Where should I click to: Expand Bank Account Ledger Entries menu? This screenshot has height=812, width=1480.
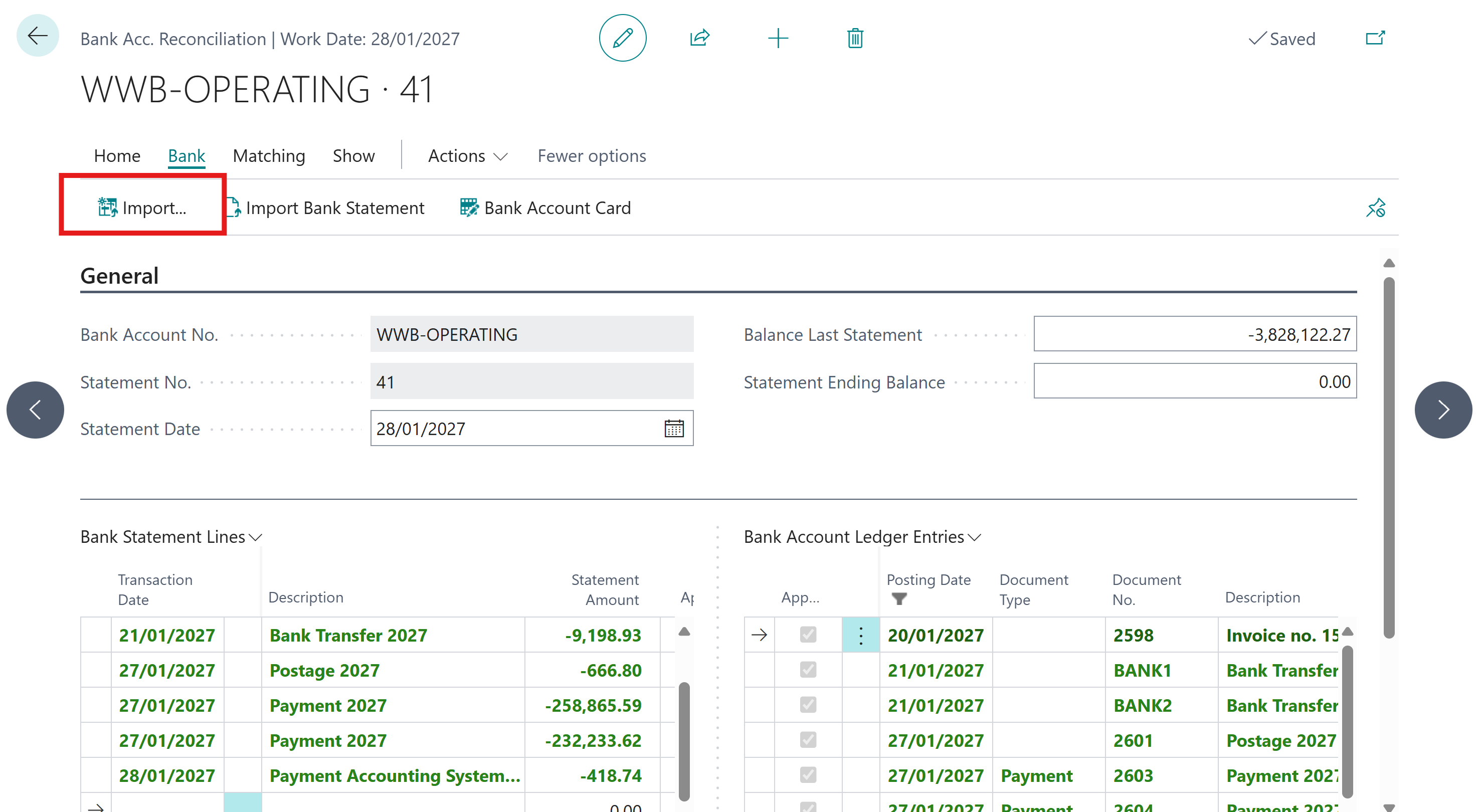click(862, 536)
